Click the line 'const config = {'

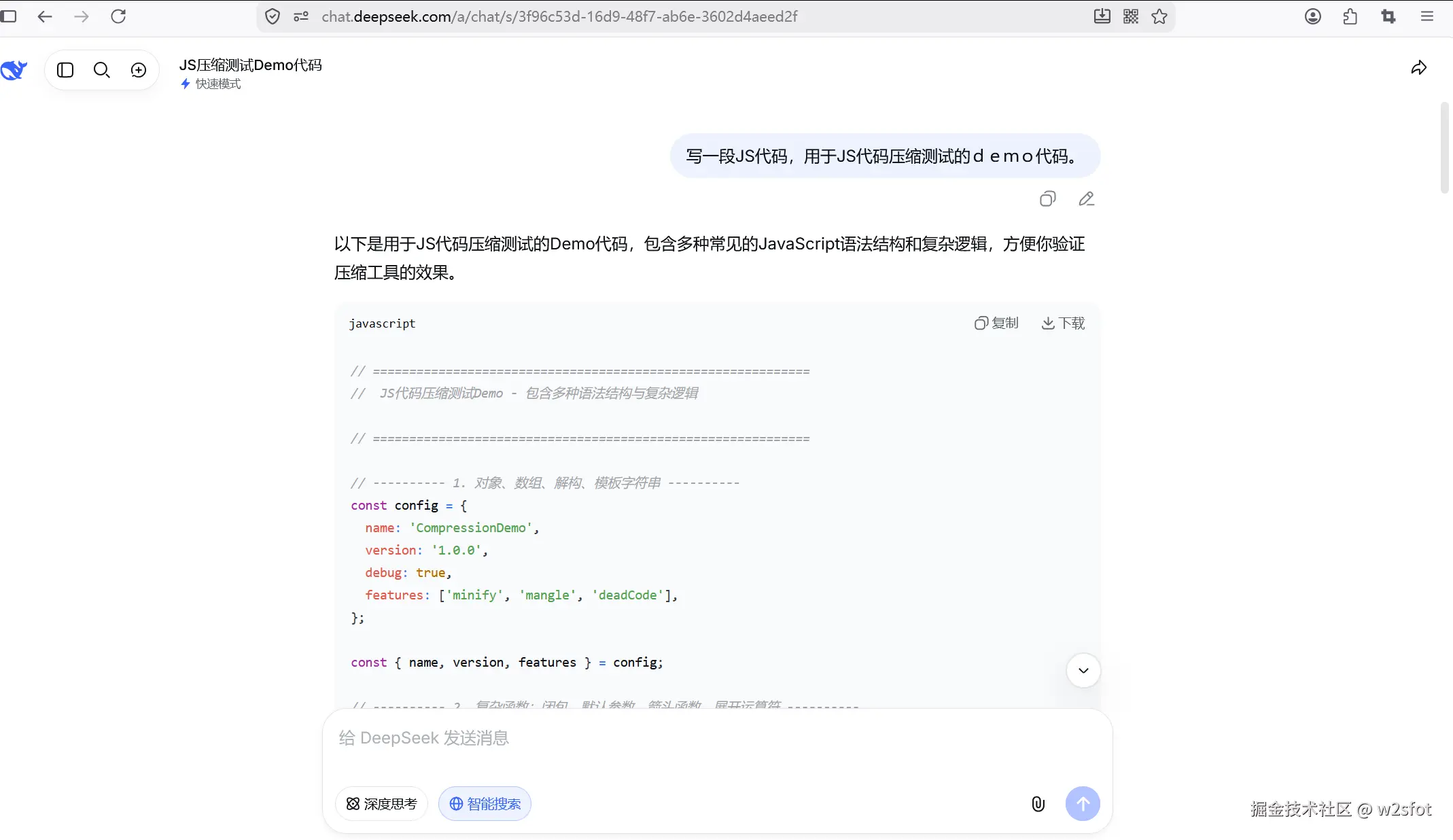pyautogui.click(x=409, y=506)
